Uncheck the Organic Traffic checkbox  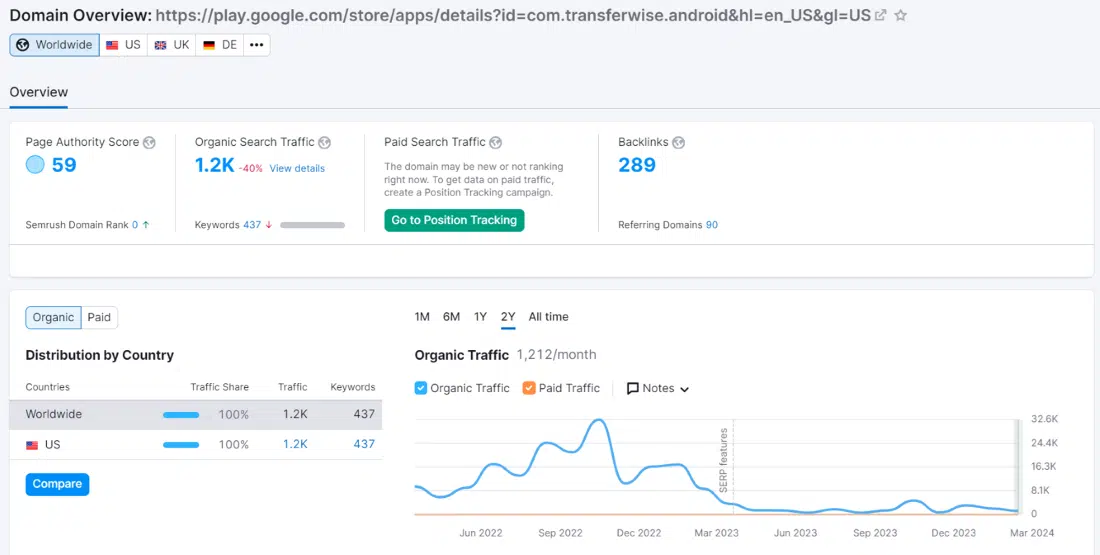[421, 388]
